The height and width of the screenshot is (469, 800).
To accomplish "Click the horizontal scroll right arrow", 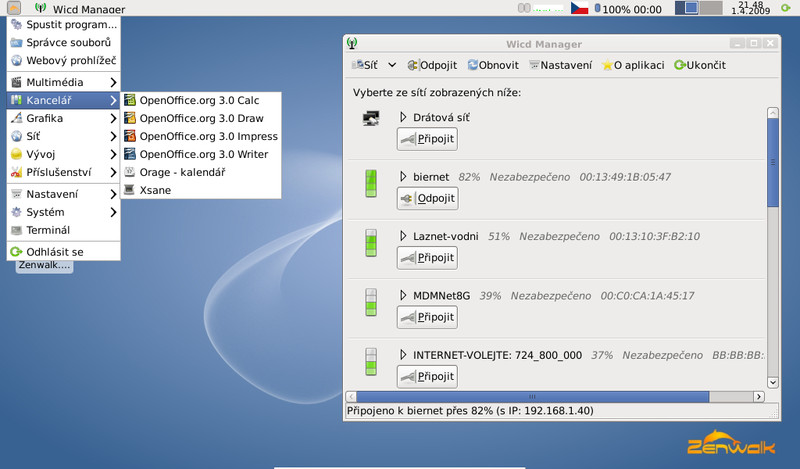I will coord(759,397).
